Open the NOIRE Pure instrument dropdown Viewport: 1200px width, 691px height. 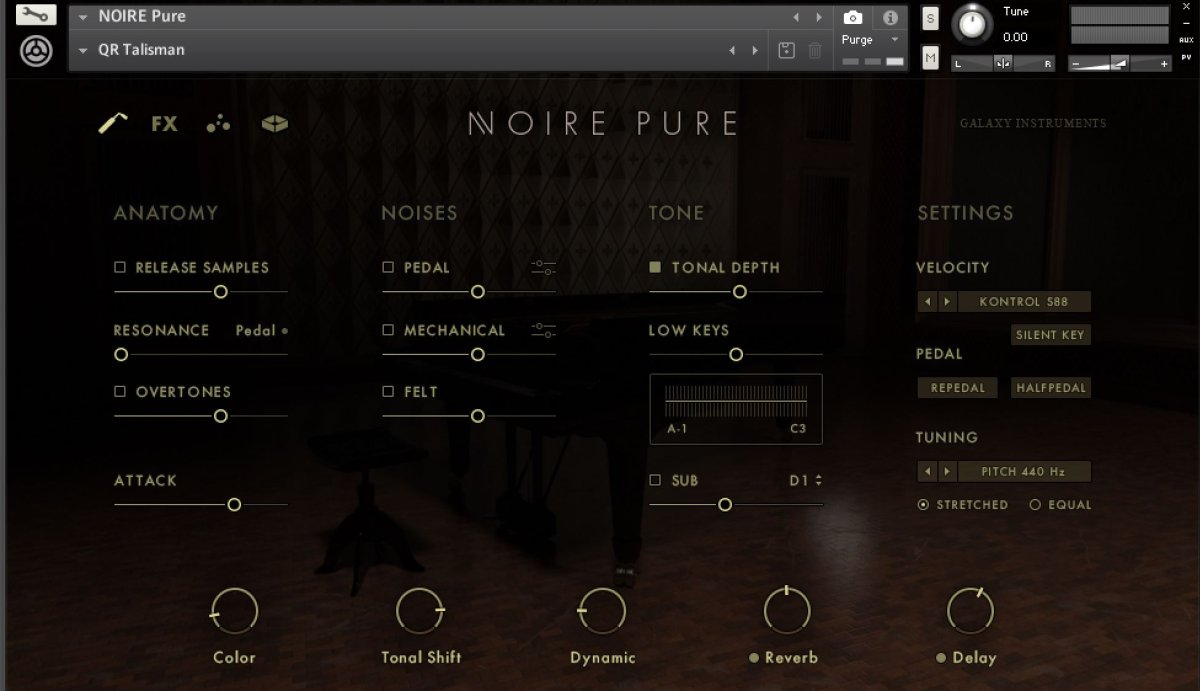point(83,18)
